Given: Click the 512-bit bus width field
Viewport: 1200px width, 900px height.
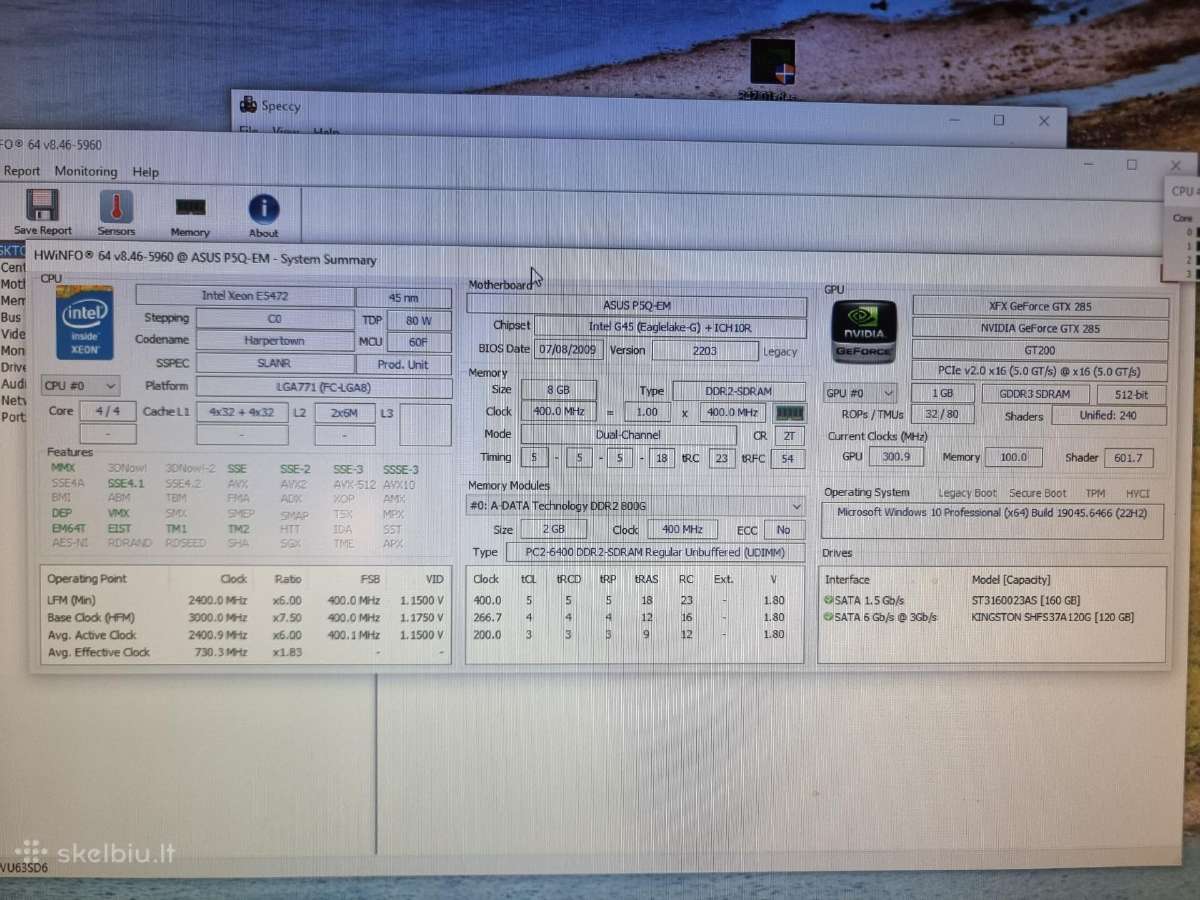Looking at the screenshot, I should 1132,395.
